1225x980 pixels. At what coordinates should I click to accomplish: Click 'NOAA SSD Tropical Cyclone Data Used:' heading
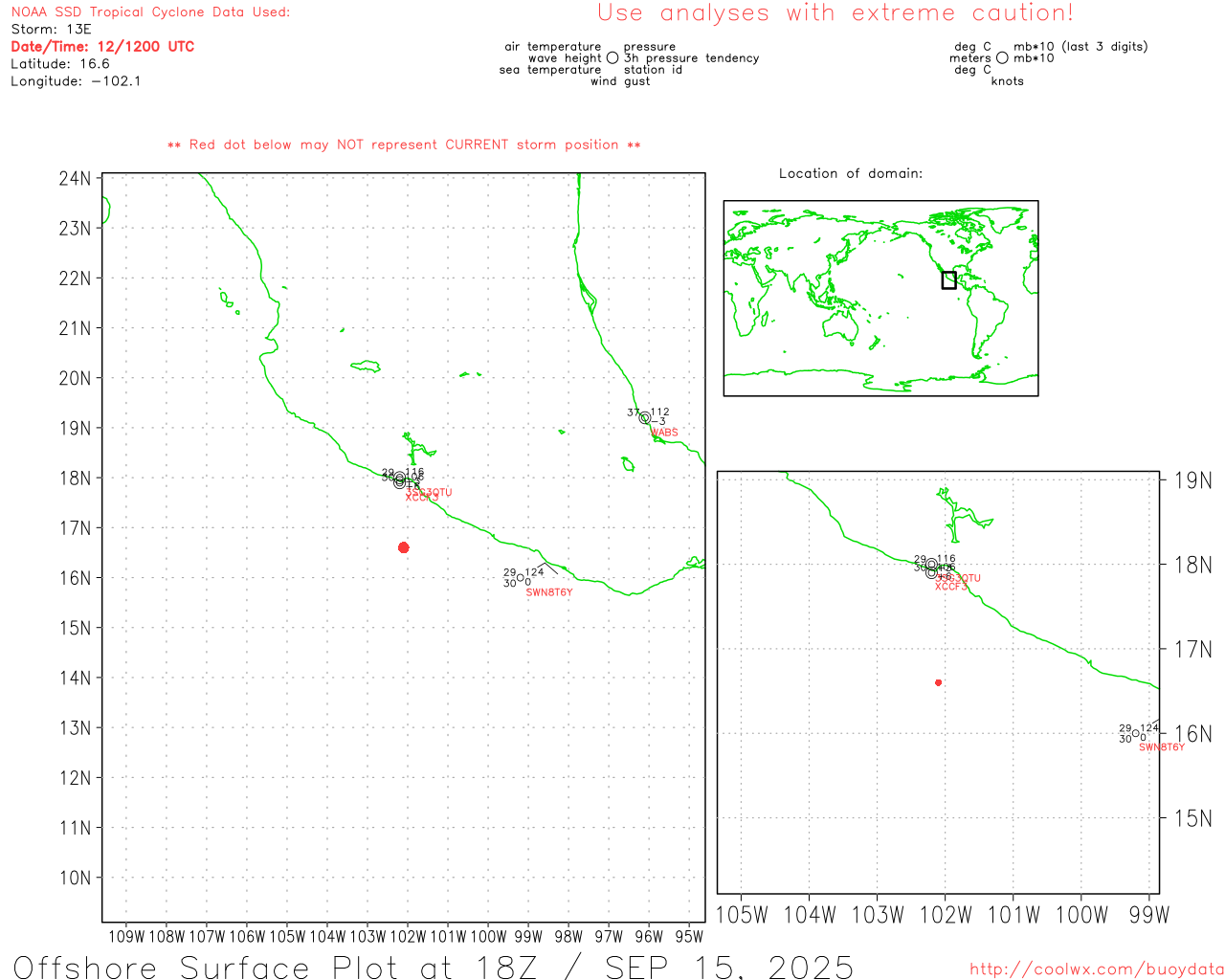click(150, 12)
